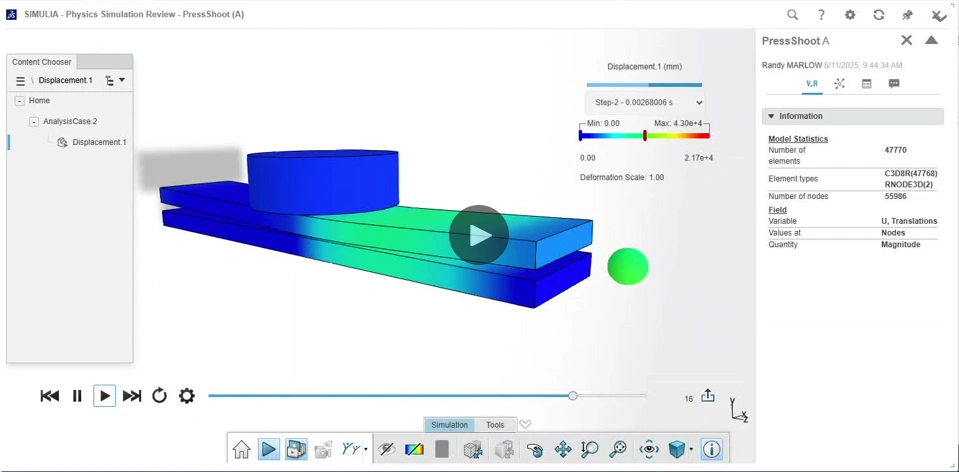Switch to the Tools toolbar tab
The width and height of the screenshot is (959, 472).
pyautogui.click(x=495, y=425)
